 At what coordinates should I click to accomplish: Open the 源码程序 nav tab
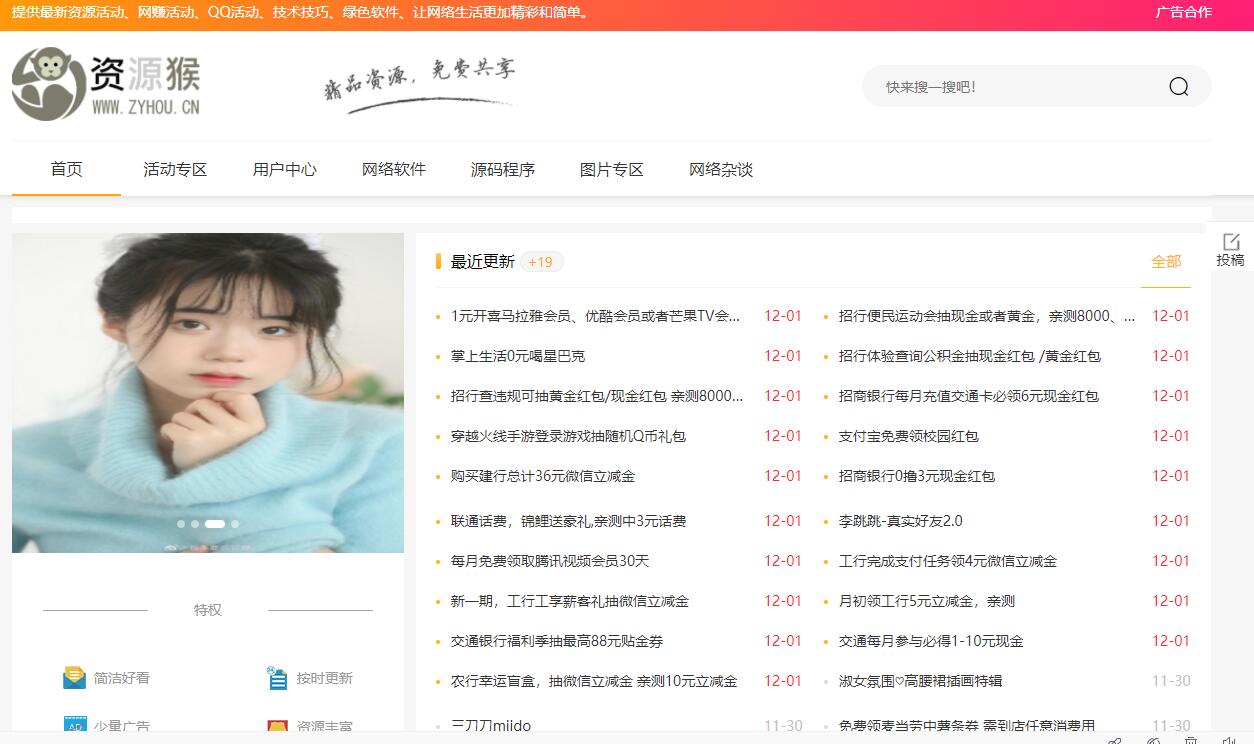[x=502, y=170]
